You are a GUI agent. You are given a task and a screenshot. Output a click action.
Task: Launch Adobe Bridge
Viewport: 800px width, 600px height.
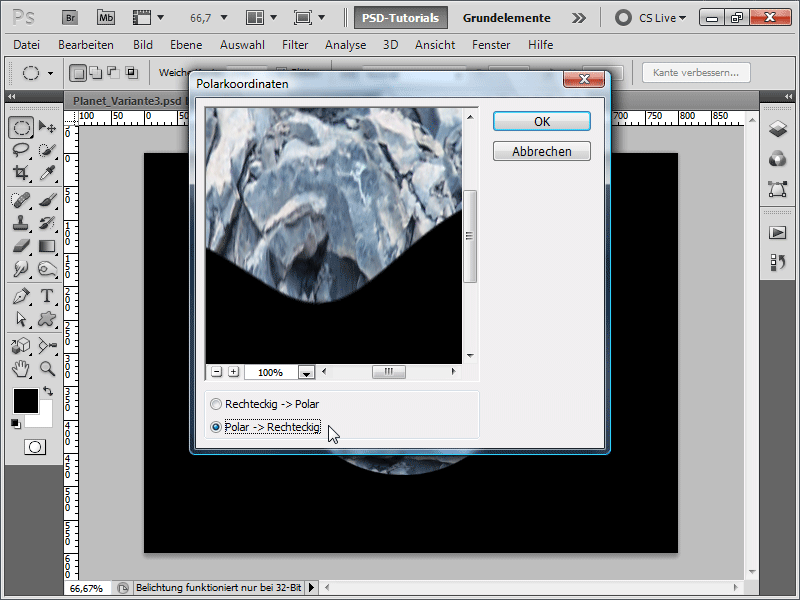point(70,18)
